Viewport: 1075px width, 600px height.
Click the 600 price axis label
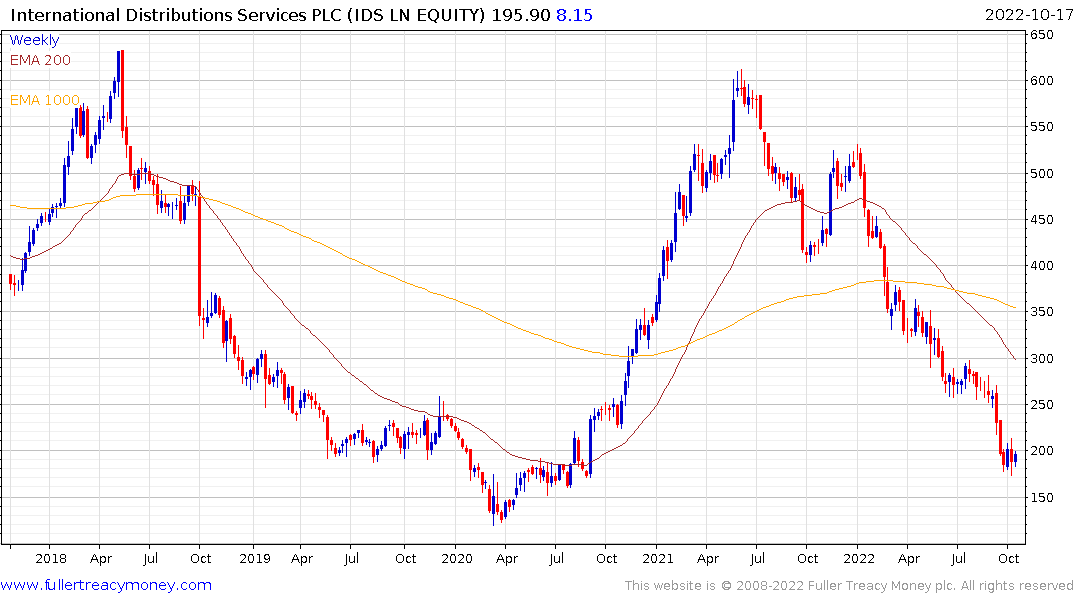1041,80
